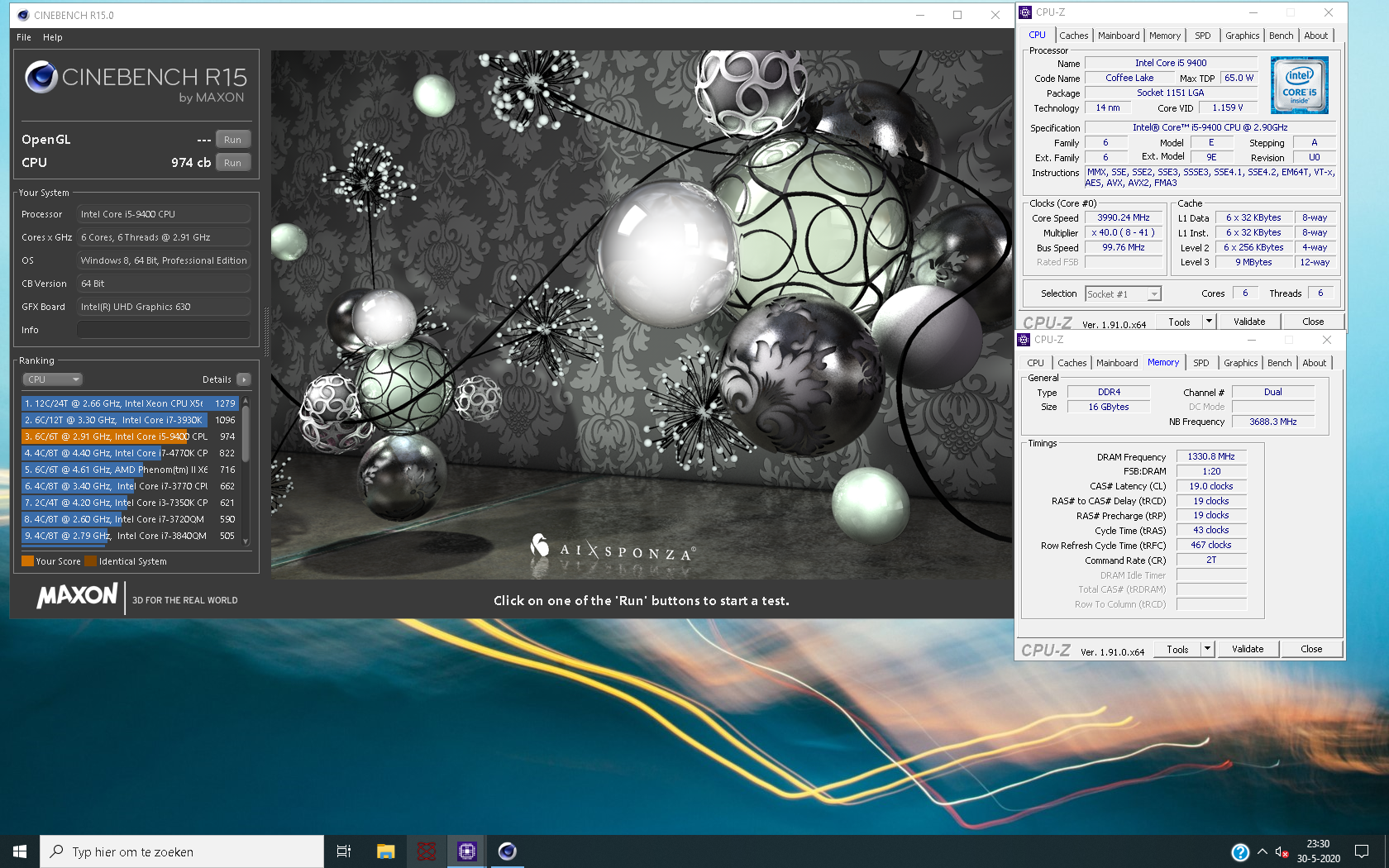Open About tab in upper CPU-Z
Image resolution: width=1389 pixels, height=868 pixels.
[x=1315, y=36]
